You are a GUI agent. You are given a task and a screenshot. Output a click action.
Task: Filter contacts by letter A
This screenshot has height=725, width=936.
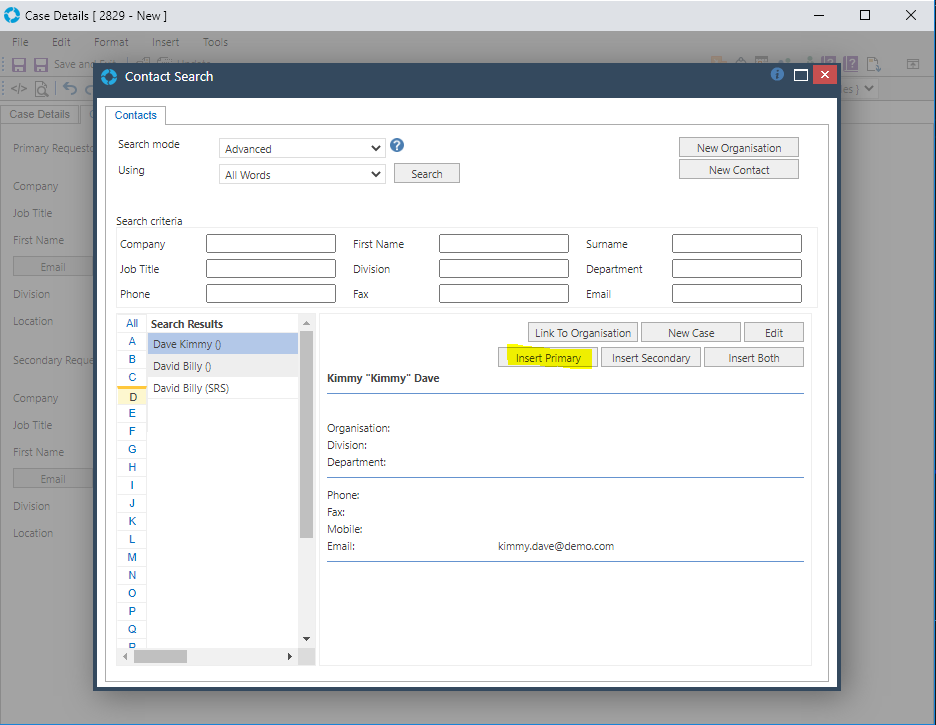tap(132, 341)
